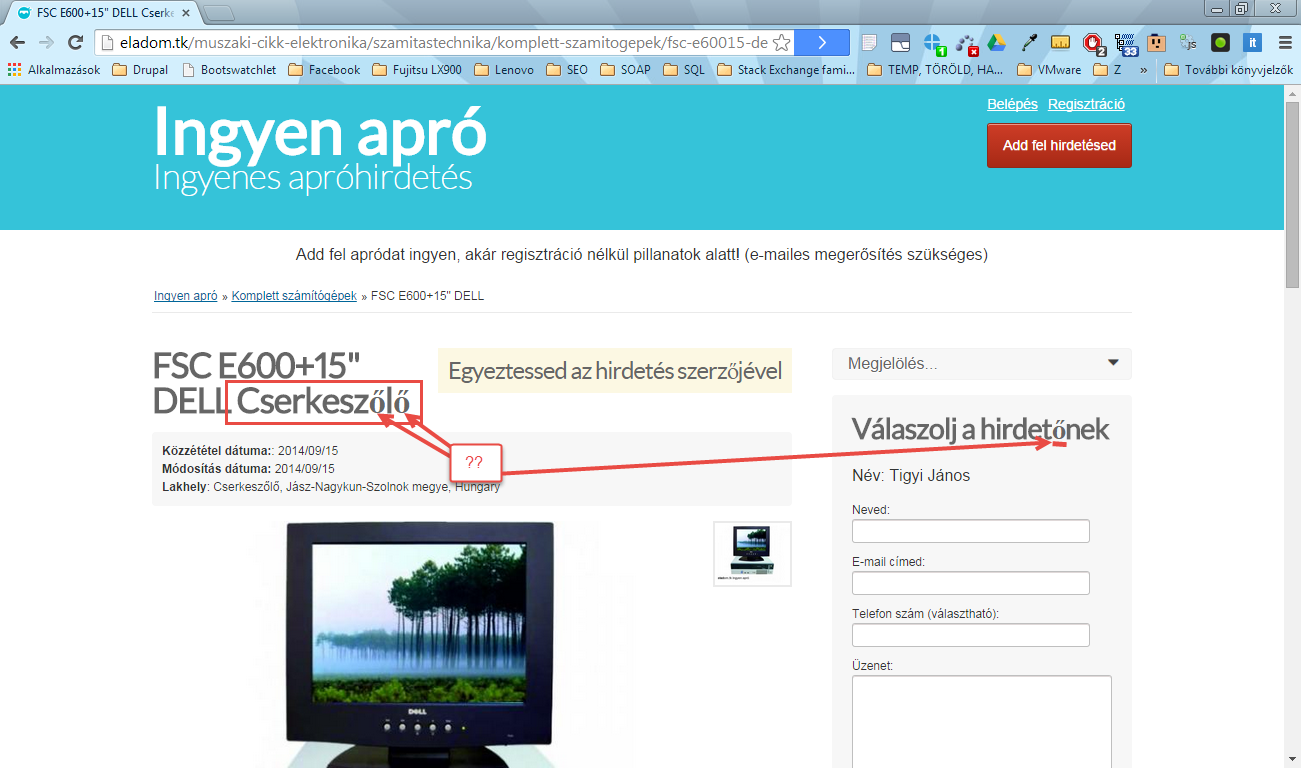Image resolution: width=1301 pixels, height=768 pixels.
Task: Open the Google Drive extension
Action: click(x=996, y=42)
